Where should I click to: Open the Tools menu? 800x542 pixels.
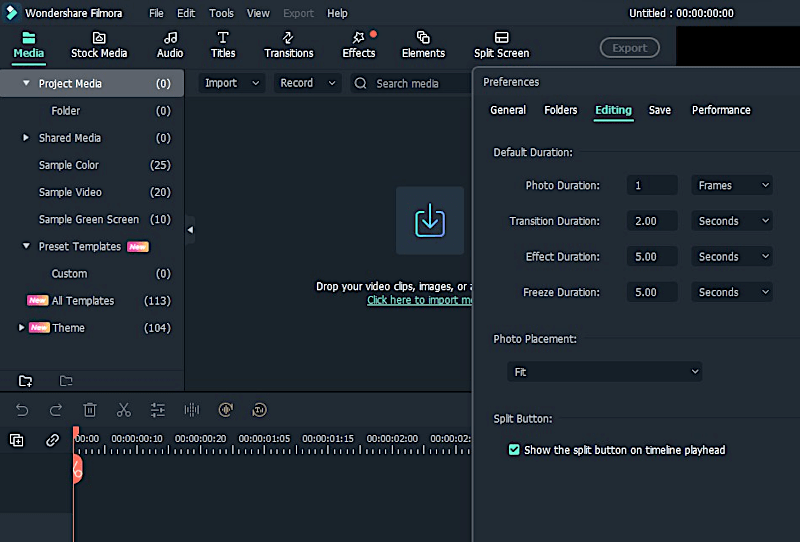(x=221, y=13)
